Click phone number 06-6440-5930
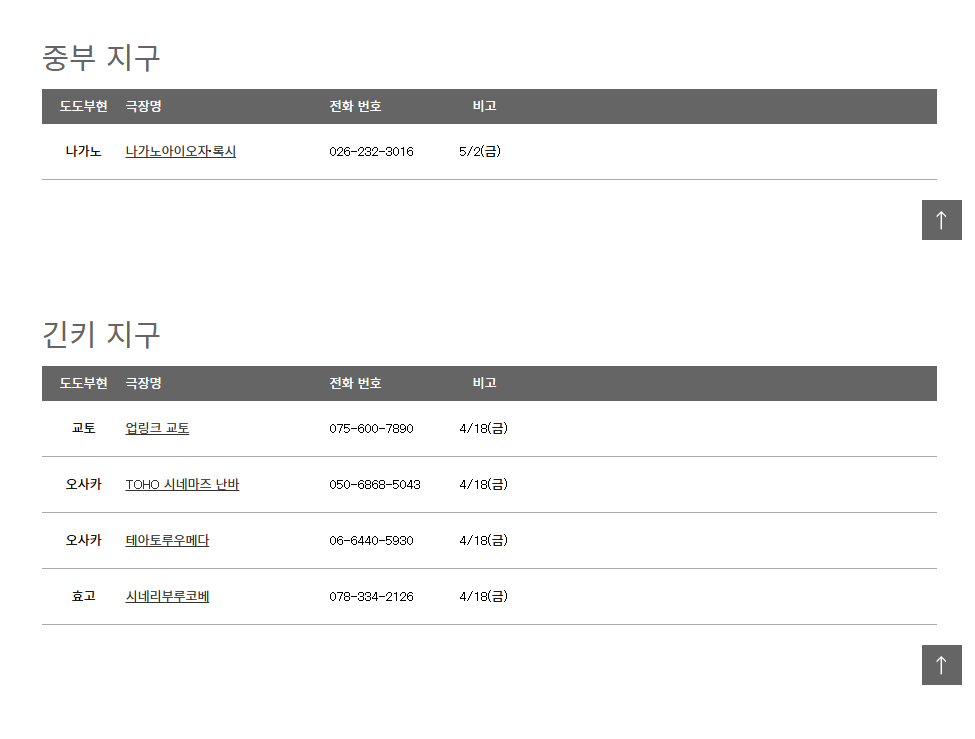975x739 pixels. pos(371,540)
